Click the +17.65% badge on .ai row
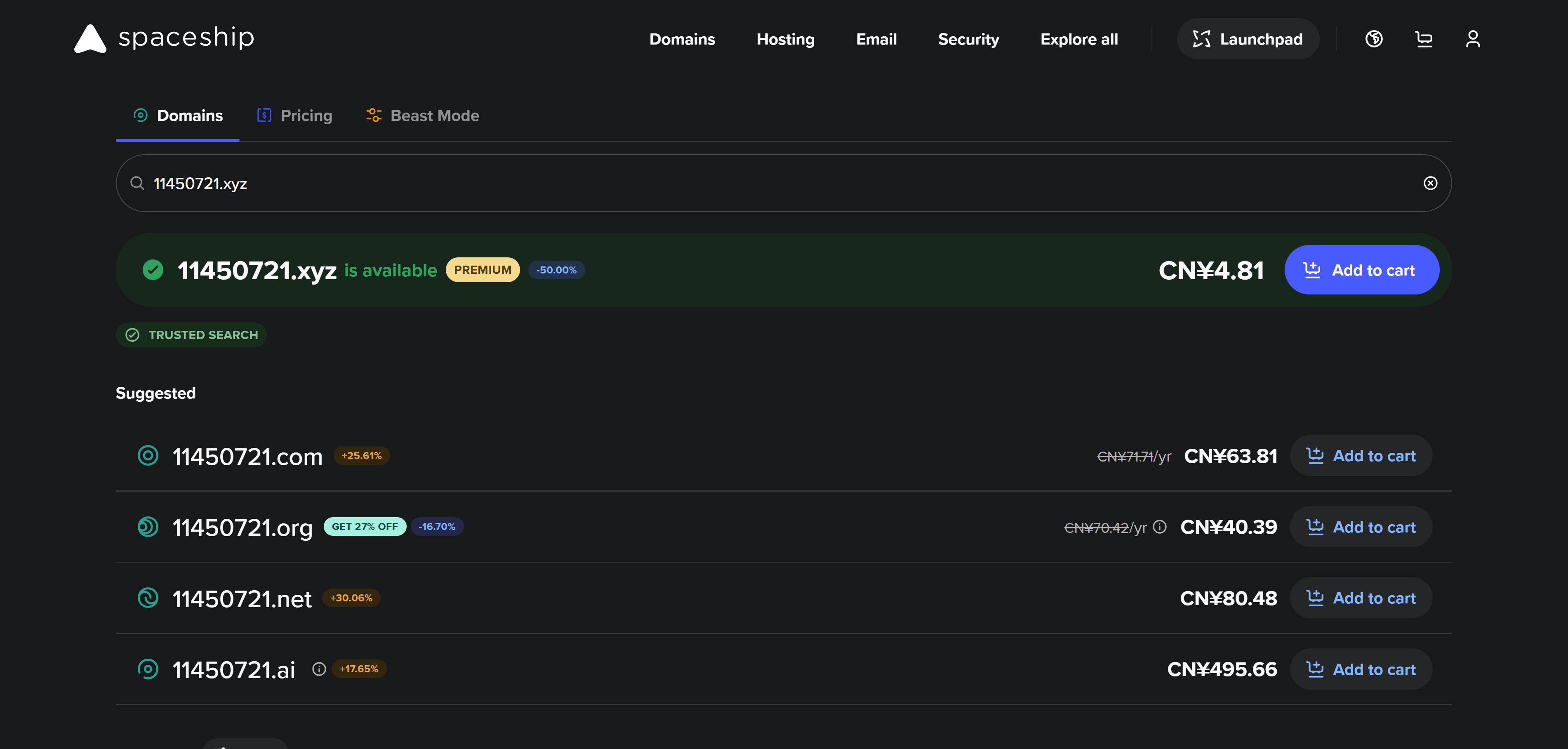Image resolution: width=1568 pixels, height=749 pixels. [359, 669]
